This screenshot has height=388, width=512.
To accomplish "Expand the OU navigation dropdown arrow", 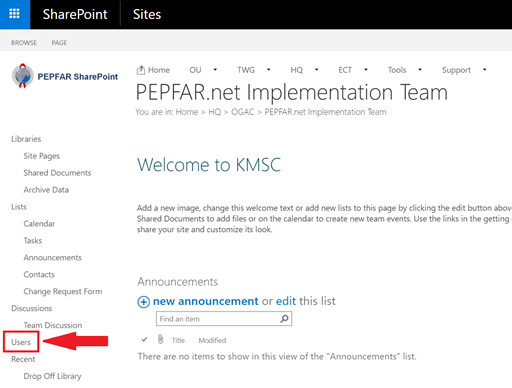I will click(x=215, y=70).
